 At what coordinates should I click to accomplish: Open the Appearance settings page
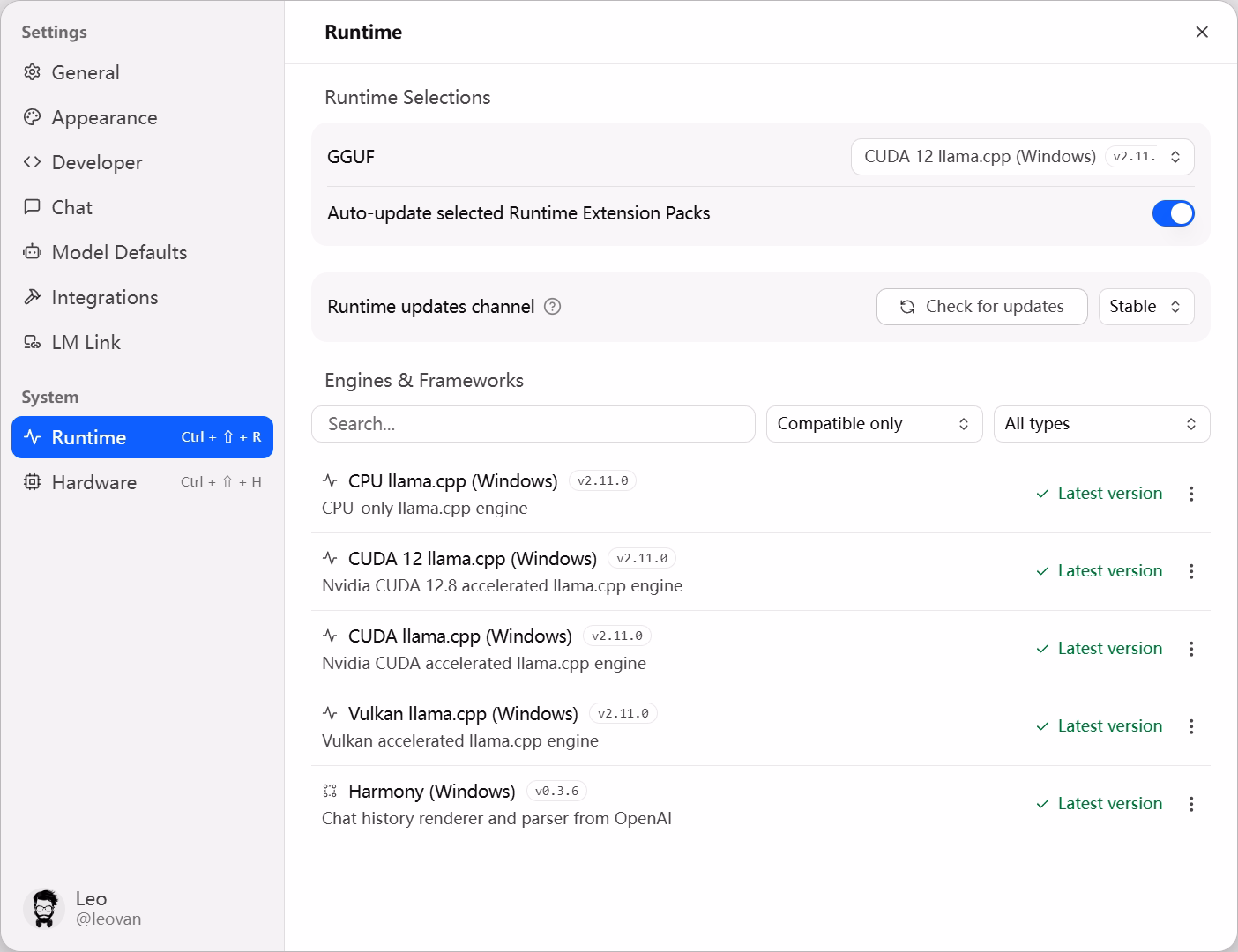coord(104,118)
